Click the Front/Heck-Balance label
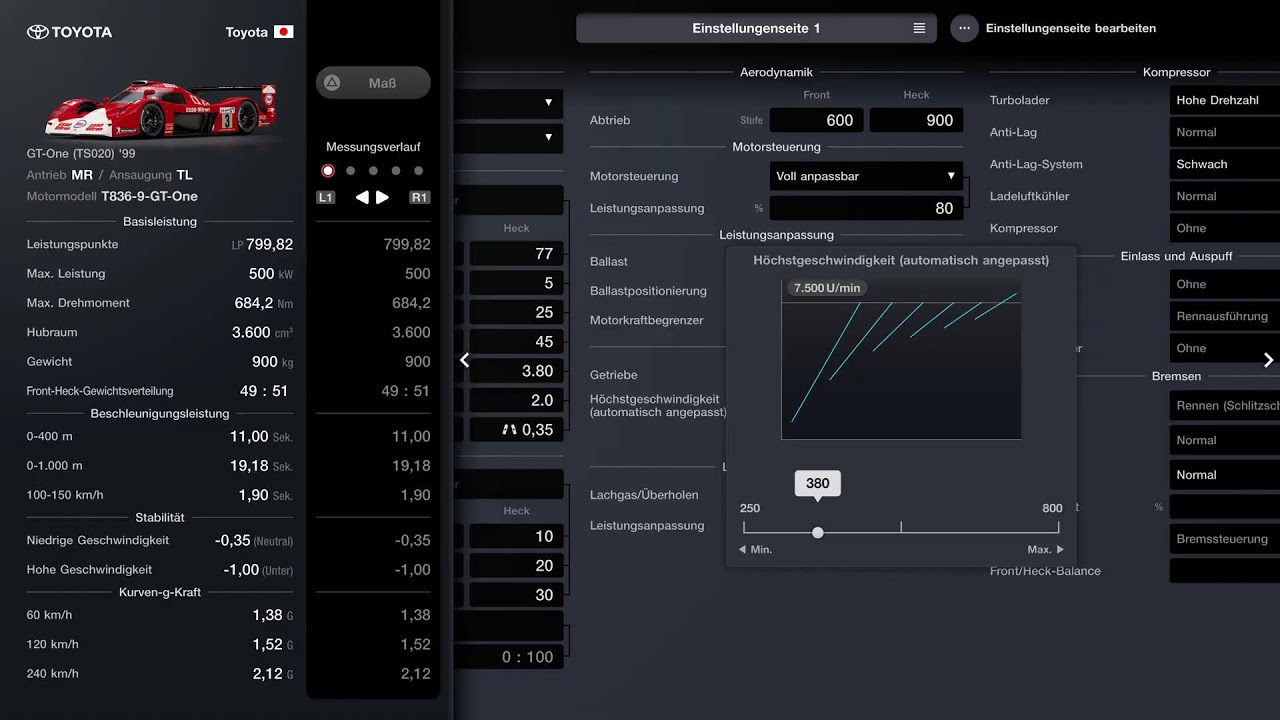 tap(1045, 571)
